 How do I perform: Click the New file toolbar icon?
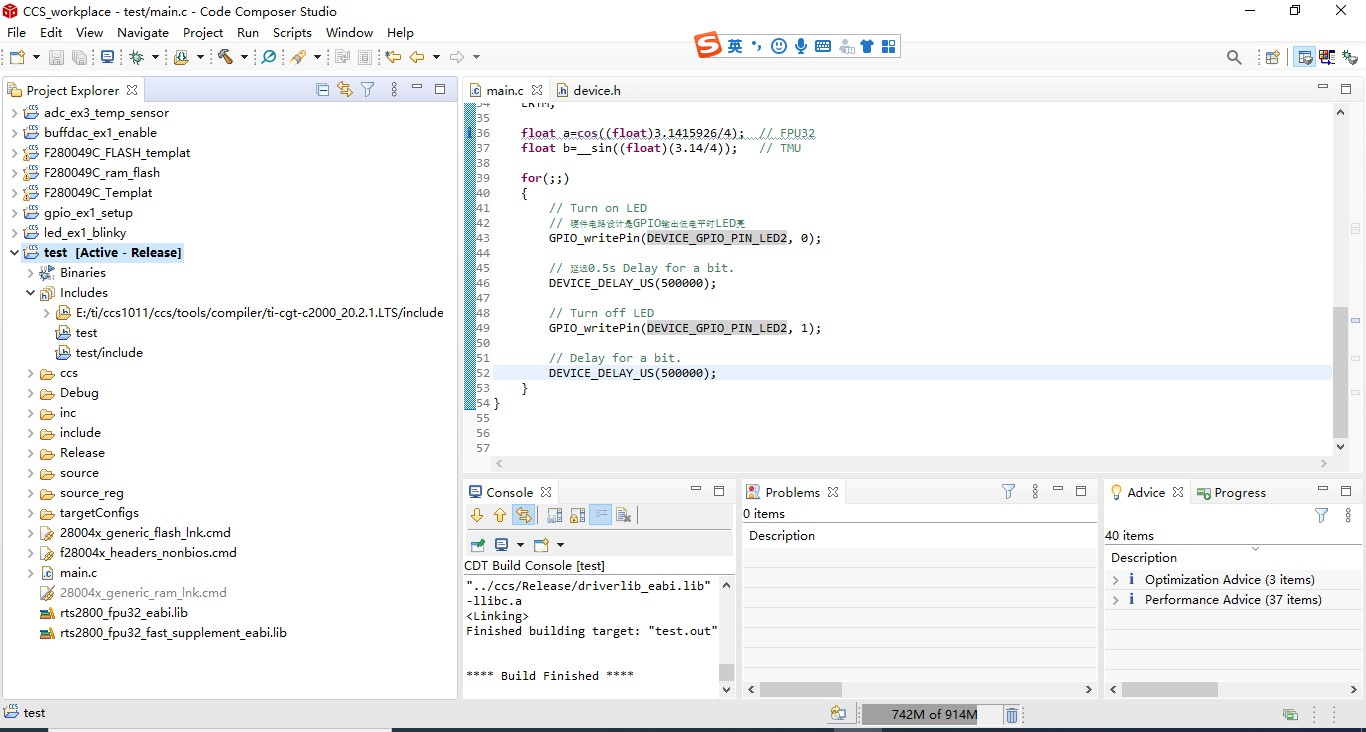(17, 57)
